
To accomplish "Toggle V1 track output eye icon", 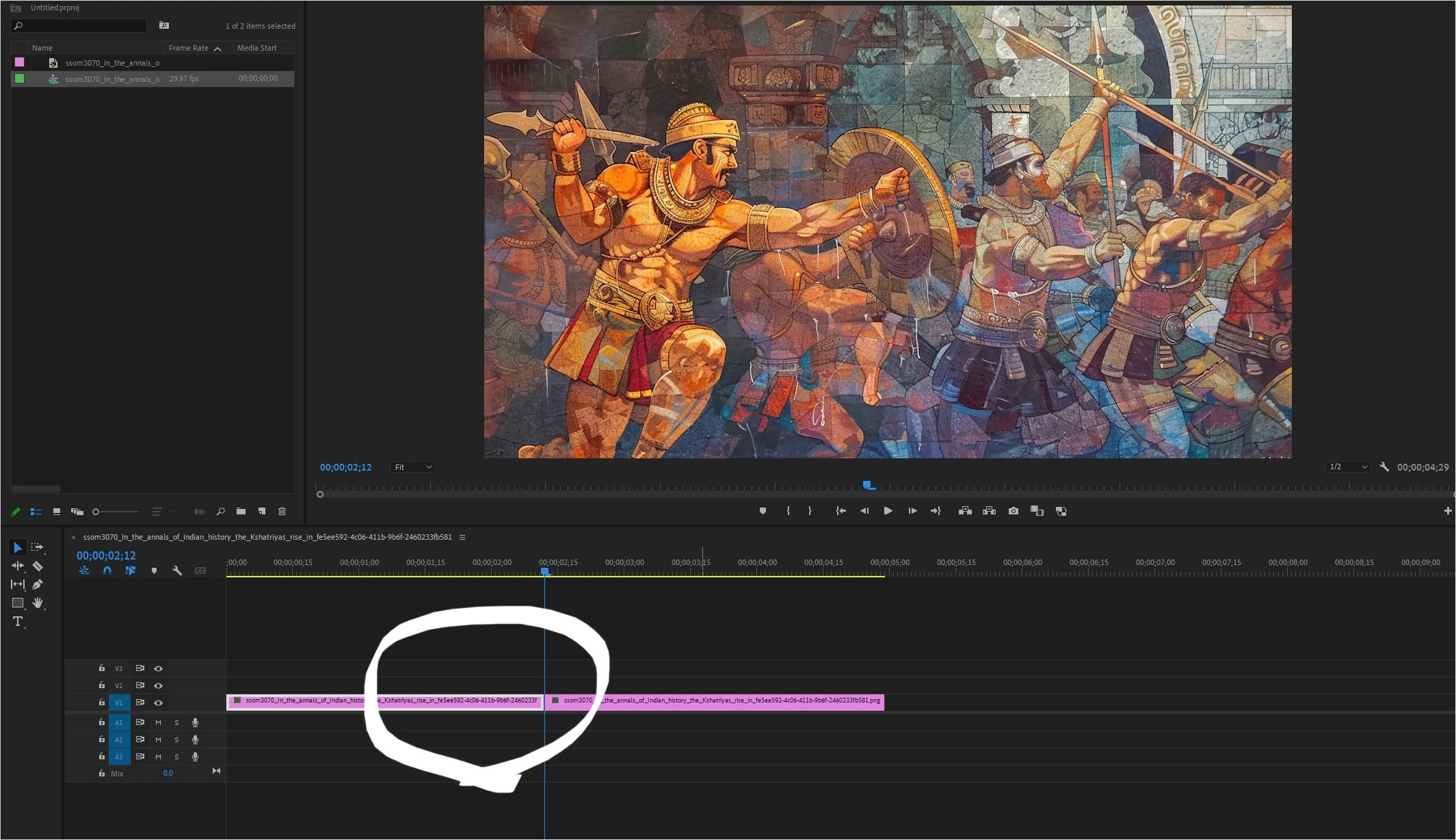I will point(158,703).
